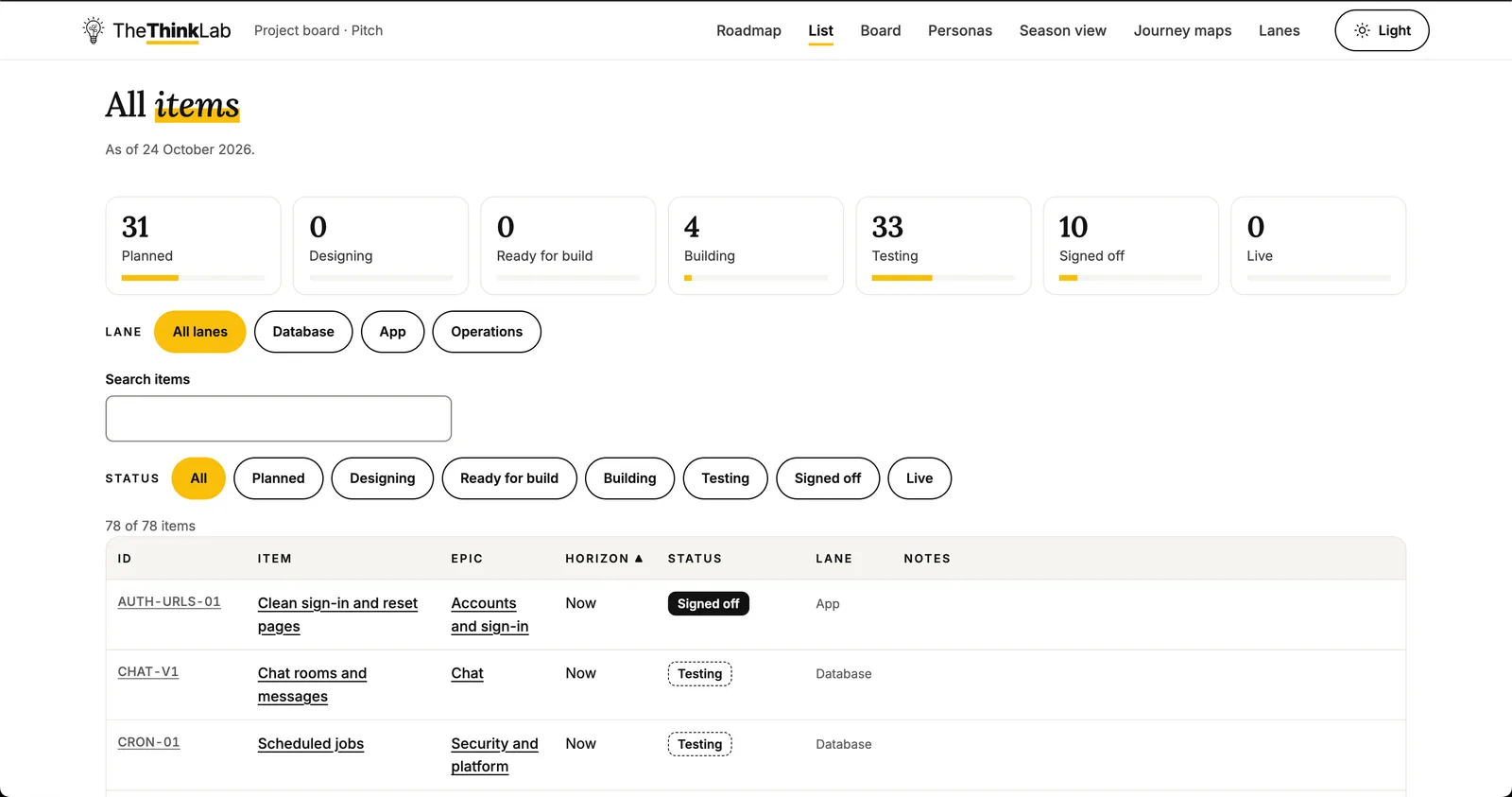Open Season view
Image resolution: width=1512 pixels, height=797 pixels.
coord(1063,30)
